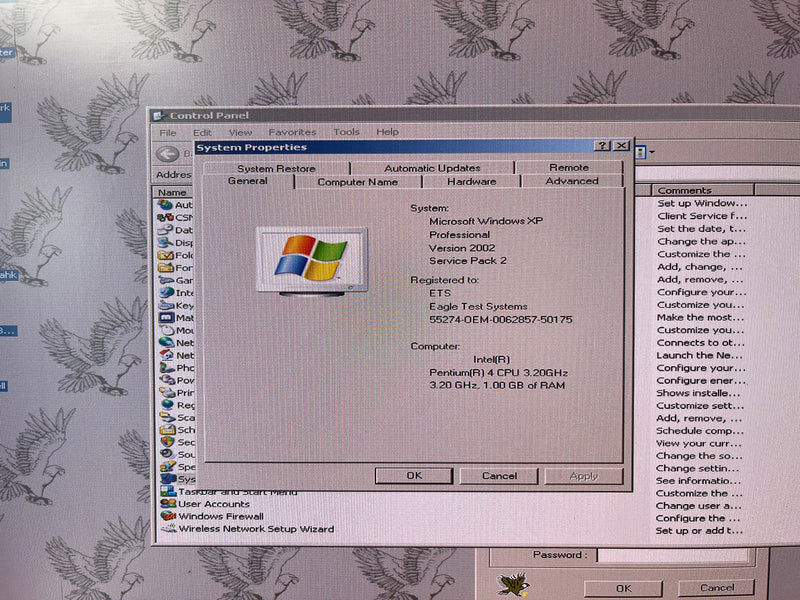This screenshot has width=800, height=600.
Task: Open the Views dropdown arrow in toolbar
Action: [x=652, y=153]
